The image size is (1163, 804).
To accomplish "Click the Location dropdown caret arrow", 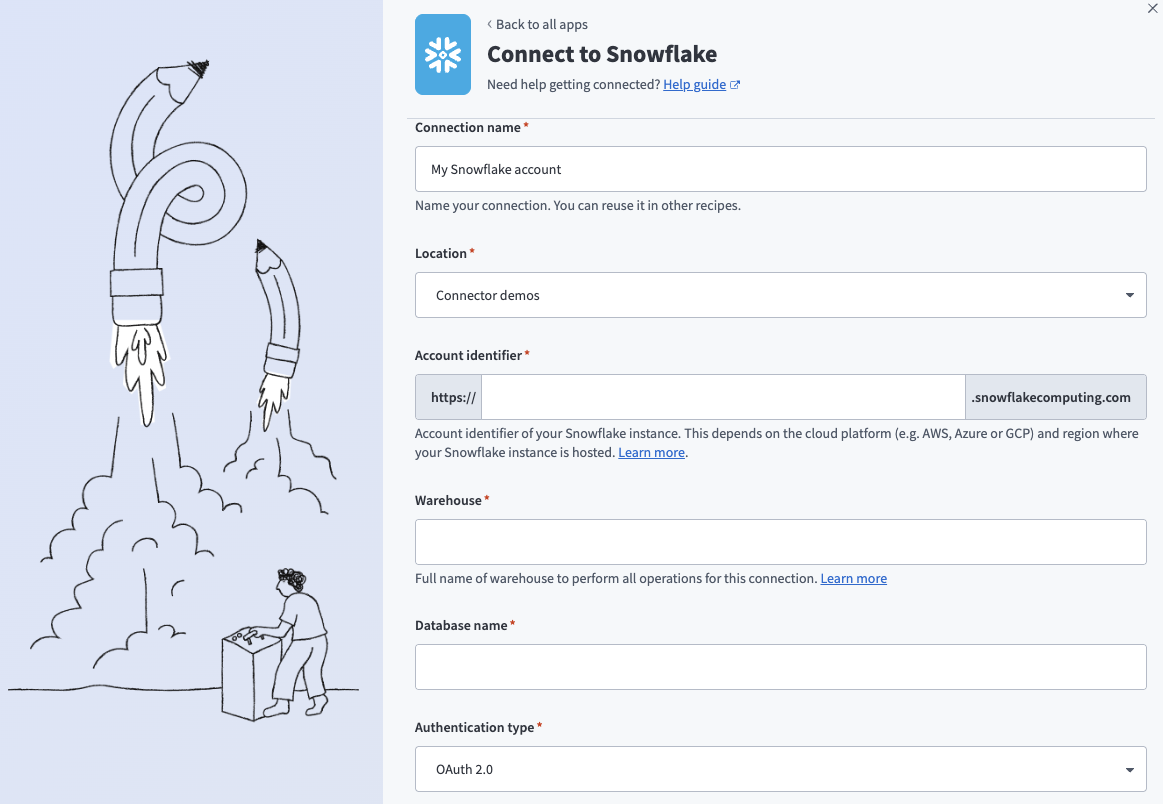I will [x=1129, y=295].
